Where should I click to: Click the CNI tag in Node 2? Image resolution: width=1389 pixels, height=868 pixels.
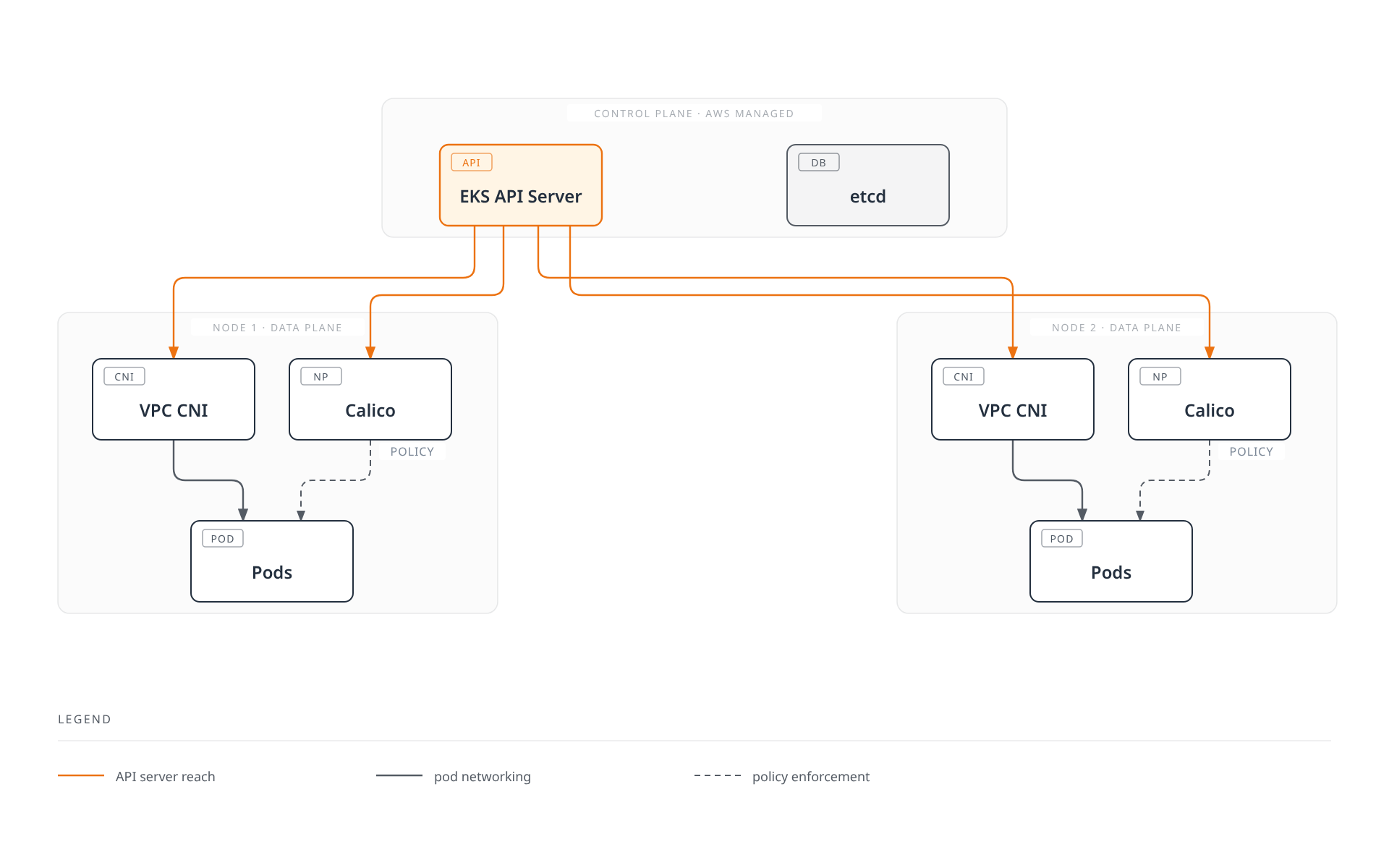tap(964, 376)
